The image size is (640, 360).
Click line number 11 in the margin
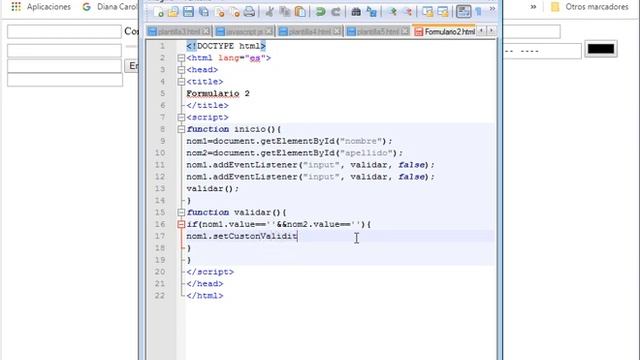tap(160, 165)
